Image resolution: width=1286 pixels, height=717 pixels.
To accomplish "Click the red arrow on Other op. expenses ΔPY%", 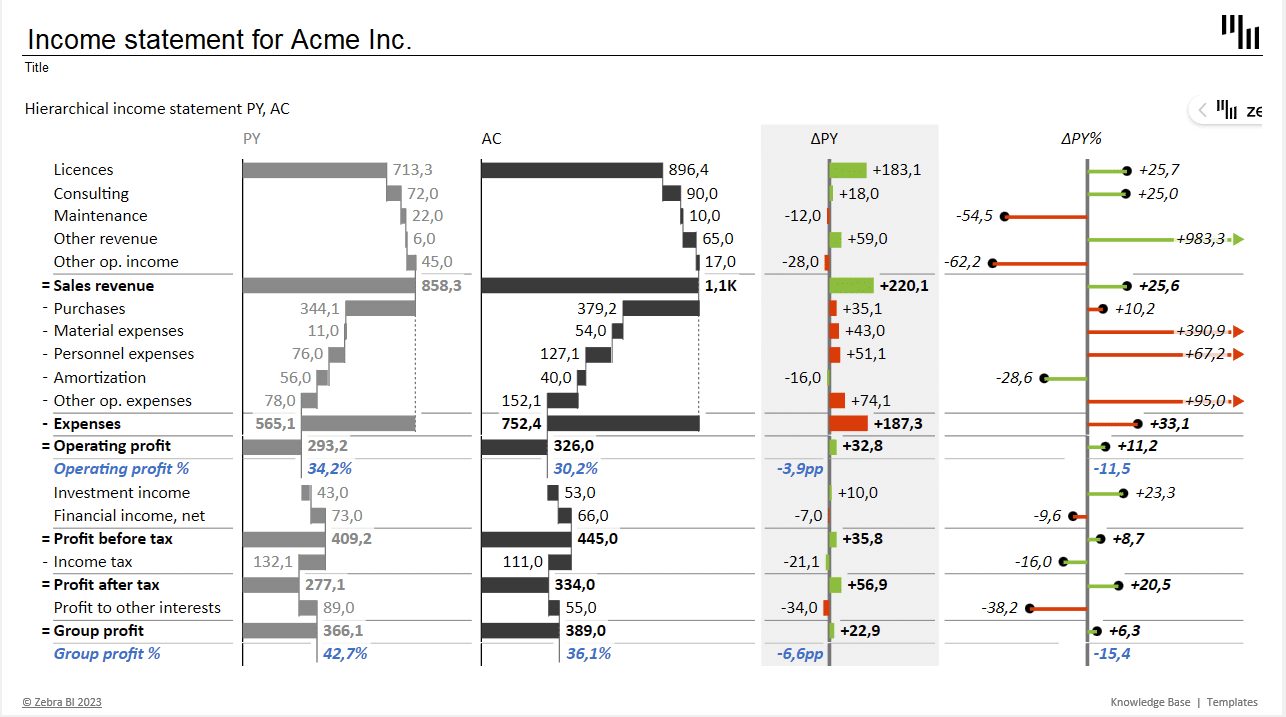I will point(1239,401).
